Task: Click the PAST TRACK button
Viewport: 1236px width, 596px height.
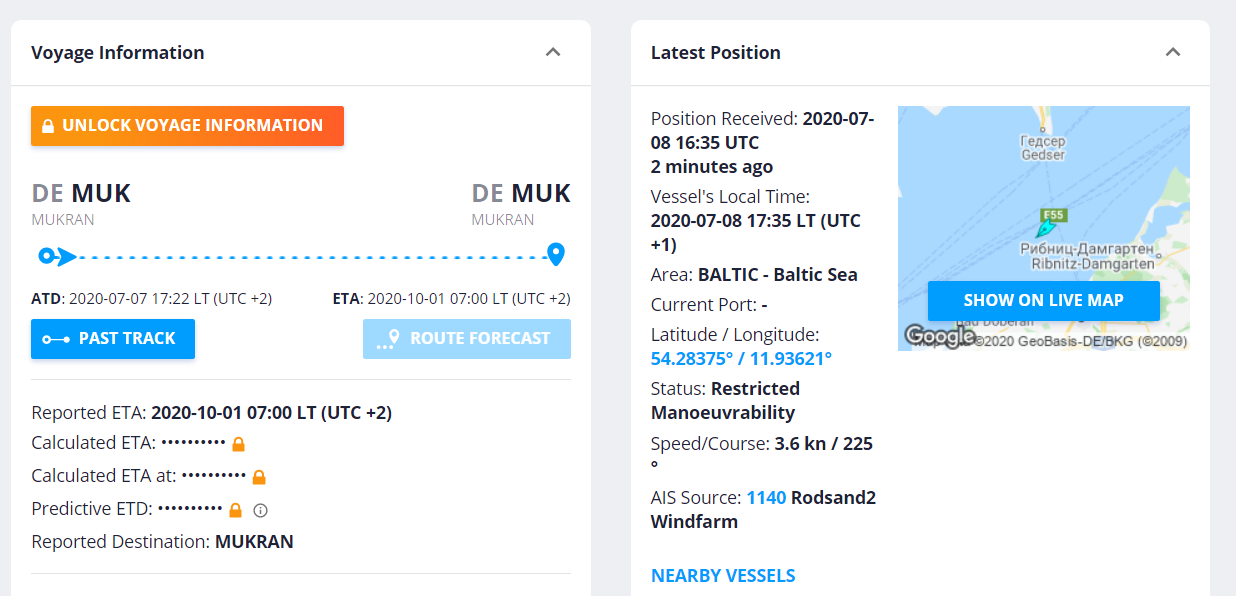Action: (x=112, y=339)
